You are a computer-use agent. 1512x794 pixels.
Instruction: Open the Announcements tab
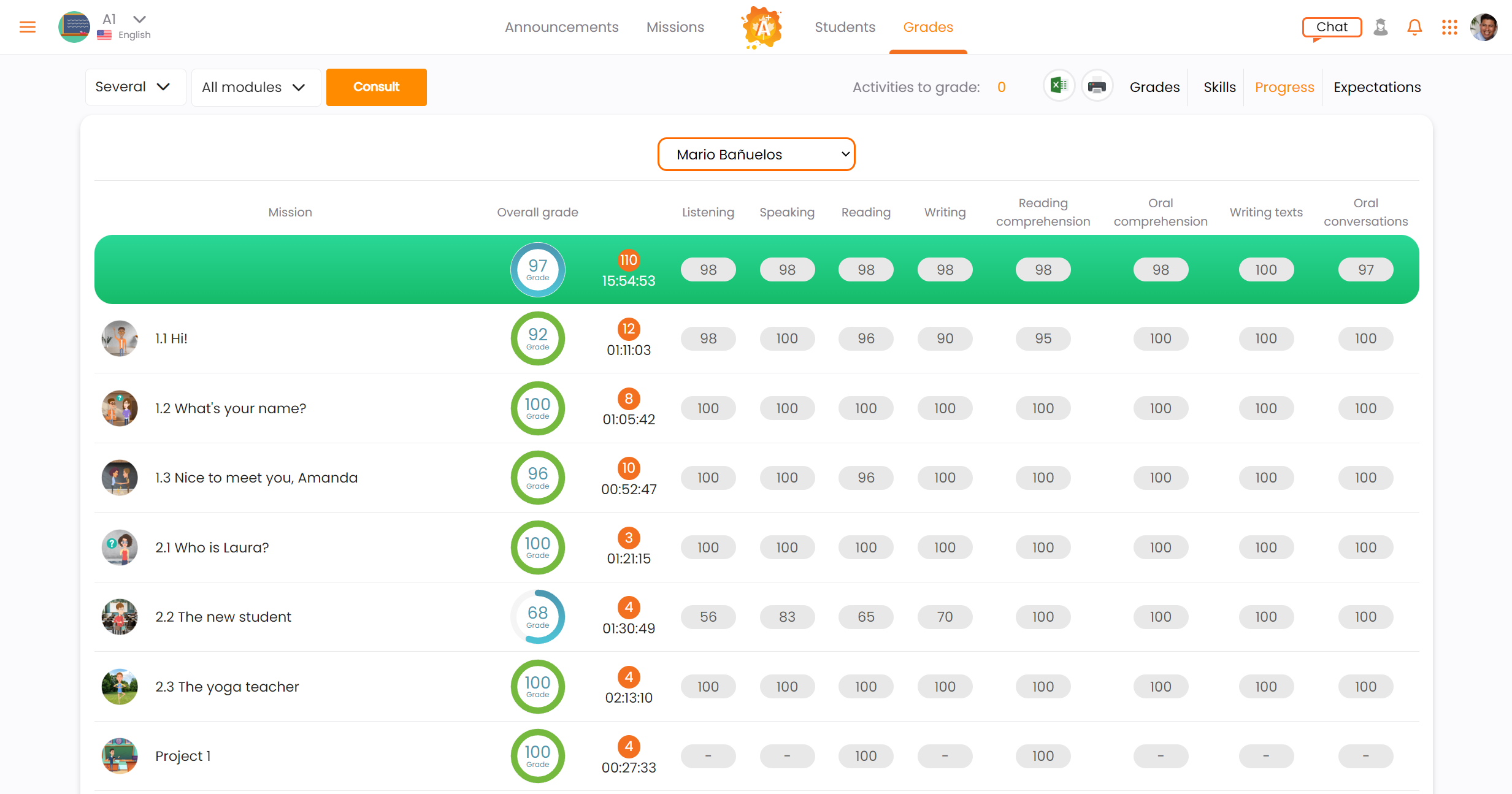[x=561, y=27]
